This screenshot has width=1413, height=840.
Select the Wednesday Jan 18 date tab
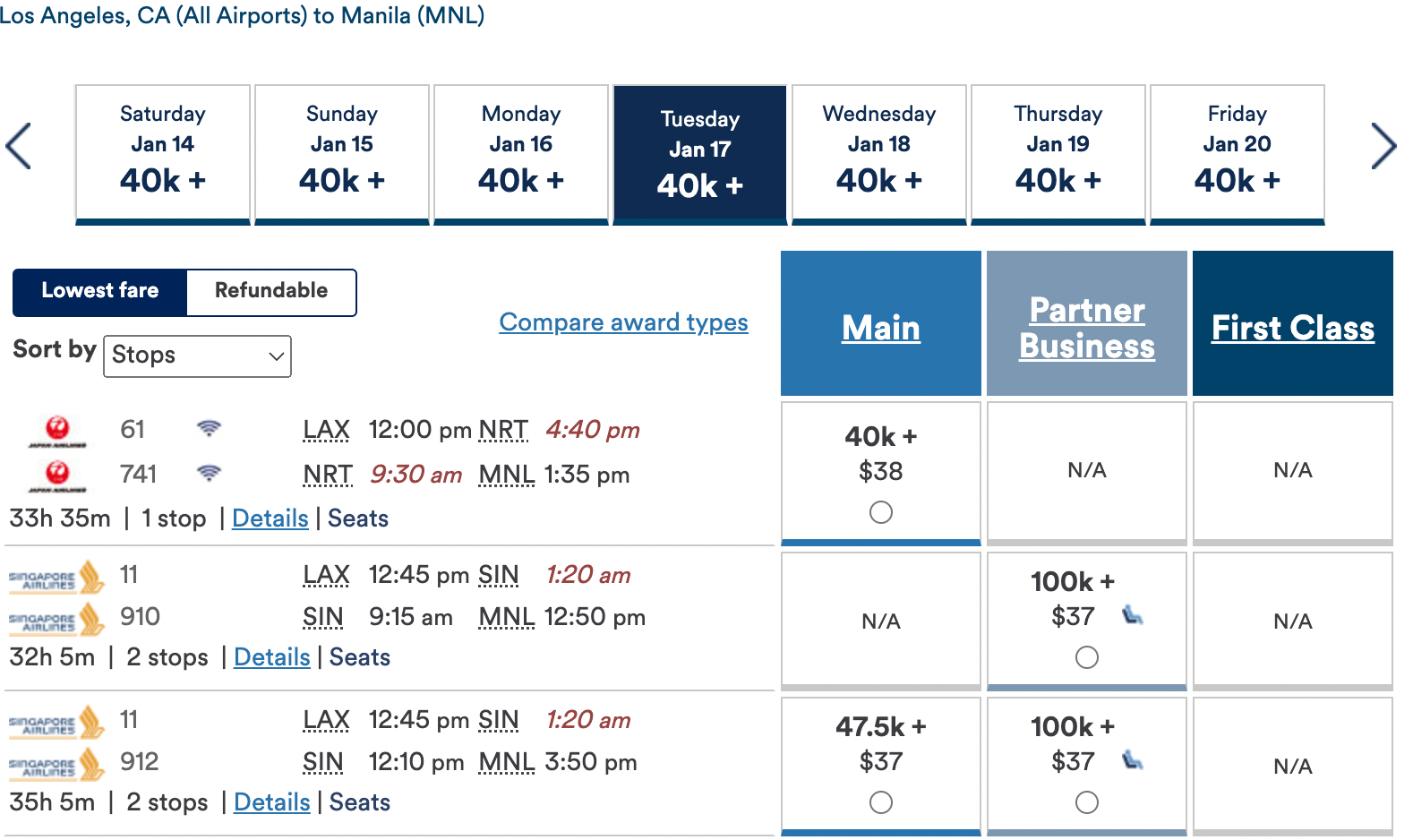[878, 153]
